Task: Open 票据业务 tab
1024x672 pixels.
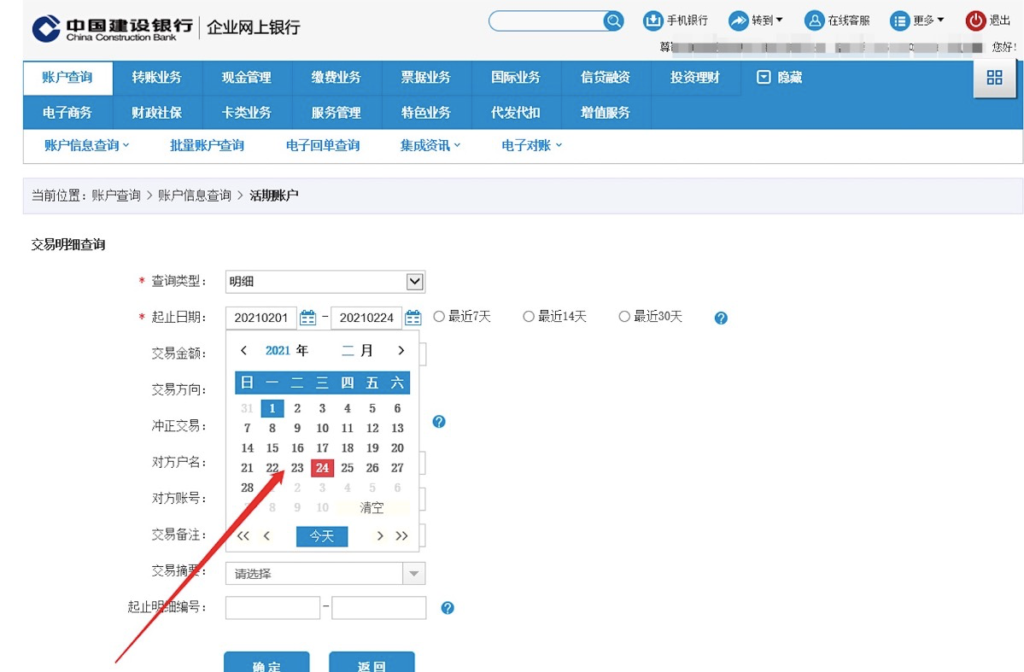Action: (x=426, y=78)
